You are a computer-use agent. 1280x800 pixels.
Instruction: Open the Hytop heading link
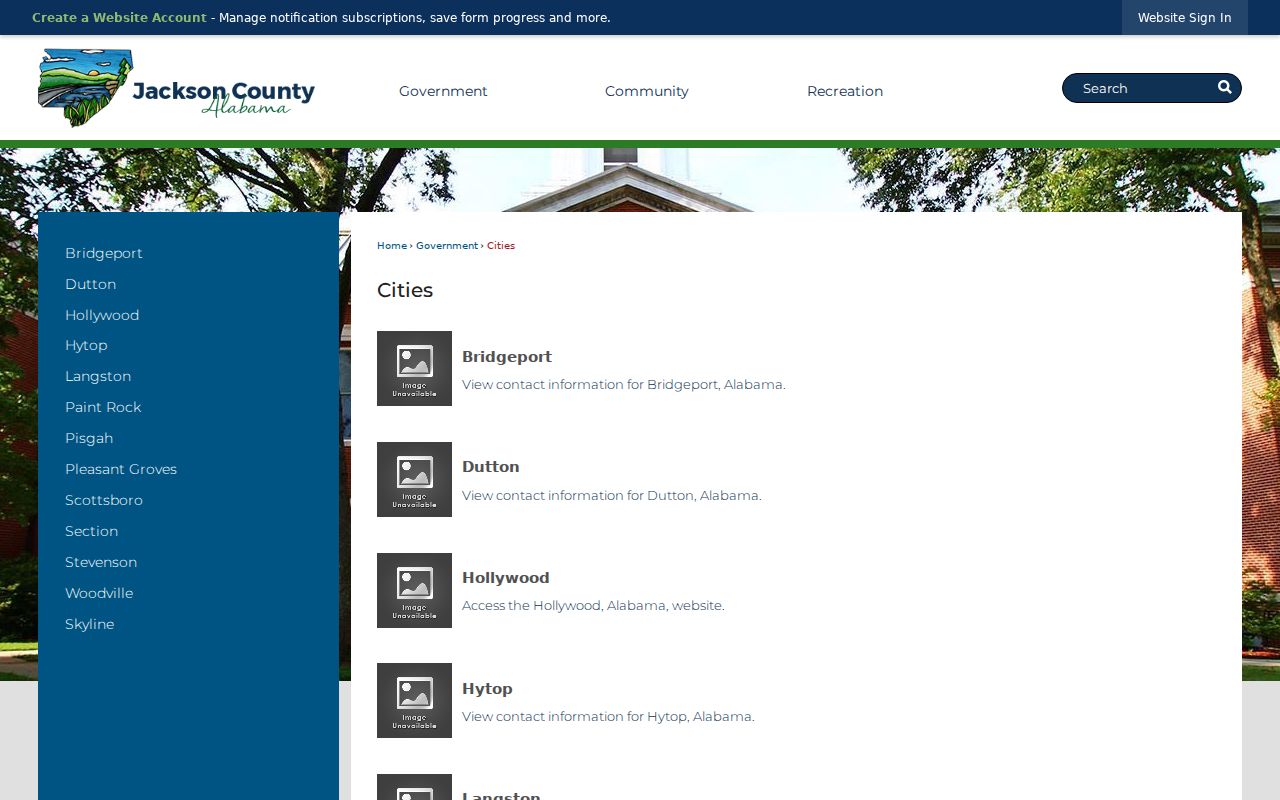tap(487, 689)
